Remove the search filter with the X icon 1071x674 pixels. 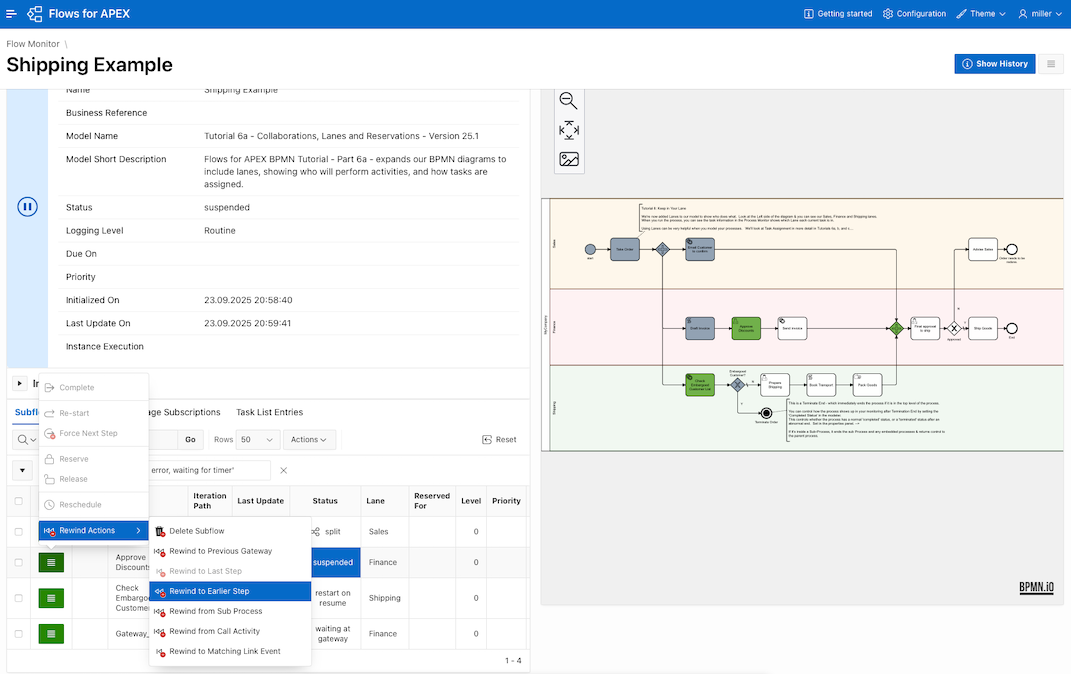[284, 470]
